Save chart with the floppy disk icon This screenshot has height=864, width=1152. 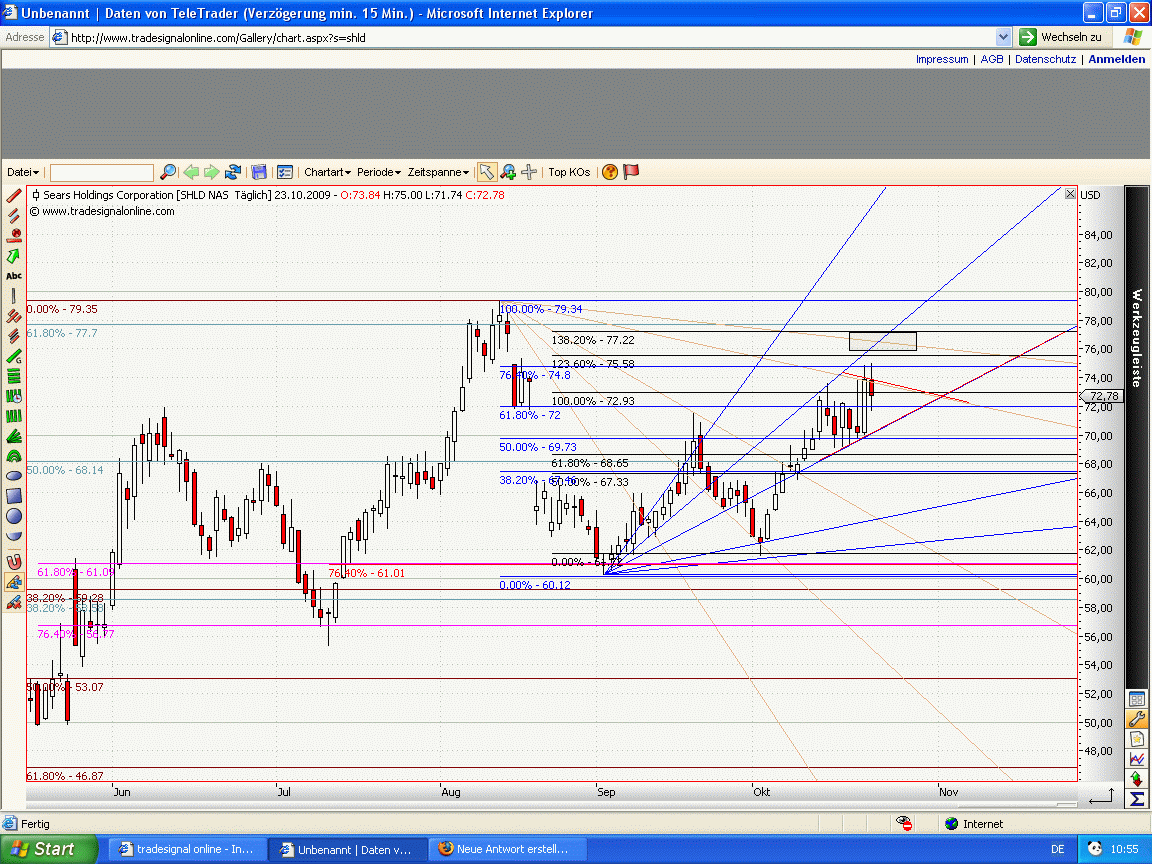(259, 172)
